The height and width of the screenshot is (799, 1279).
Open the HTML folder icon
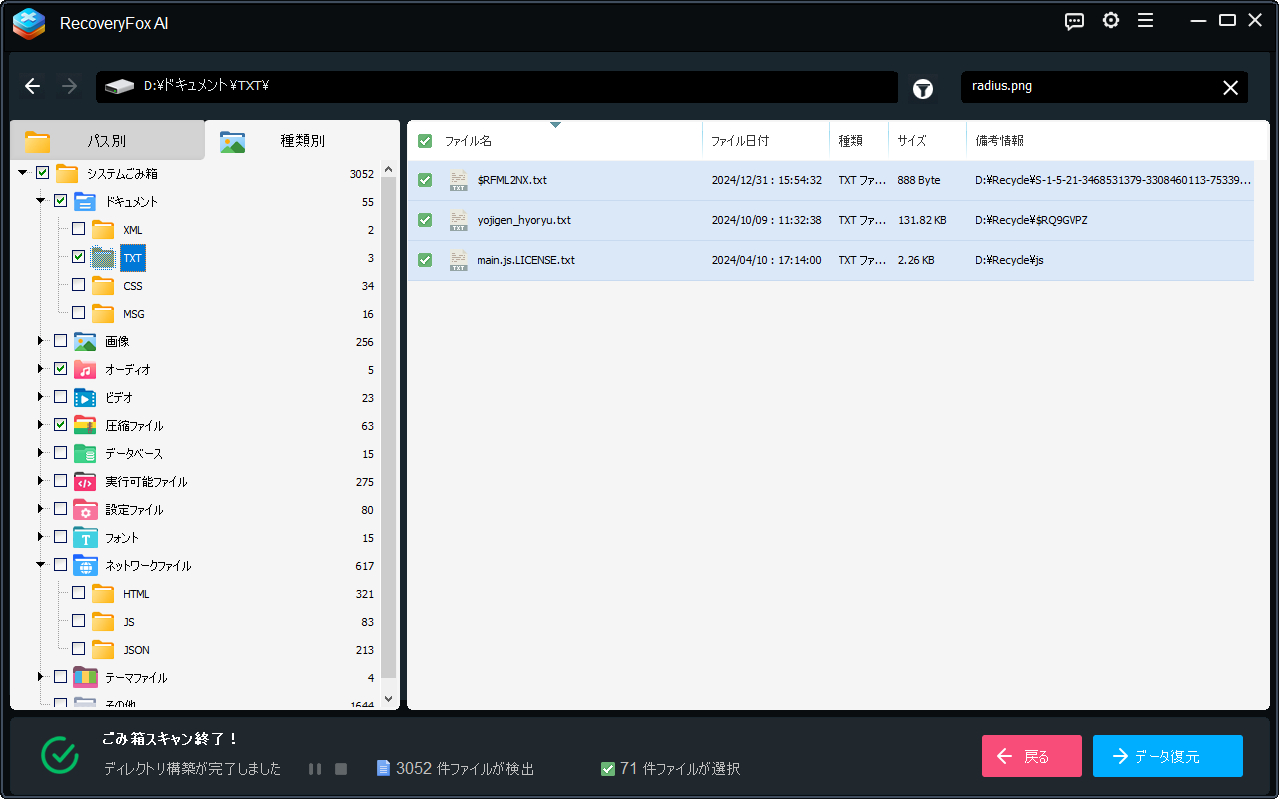point(103,593)
